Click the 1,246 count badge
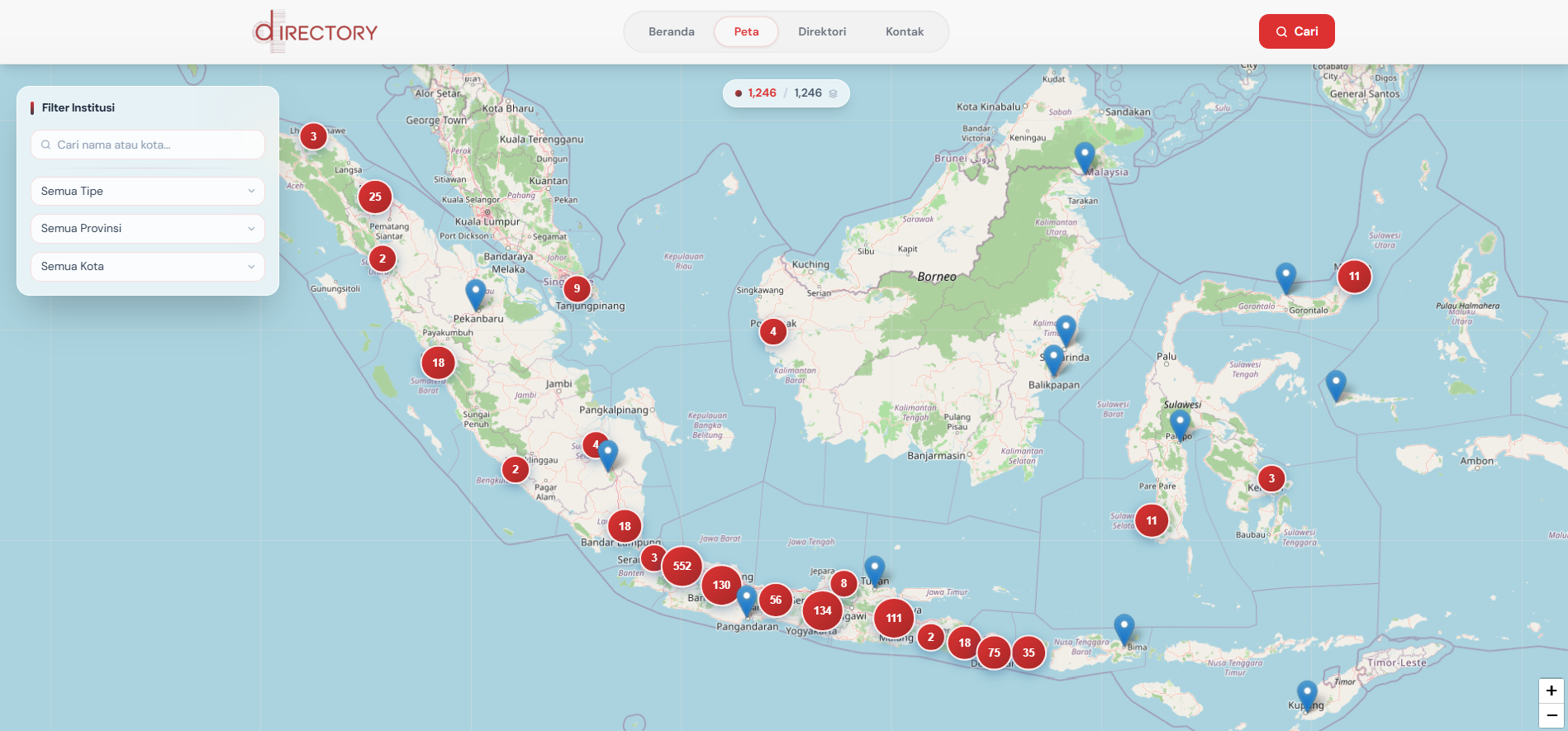This screenshot has height=731, width=1568. click(x=786, y=93)
